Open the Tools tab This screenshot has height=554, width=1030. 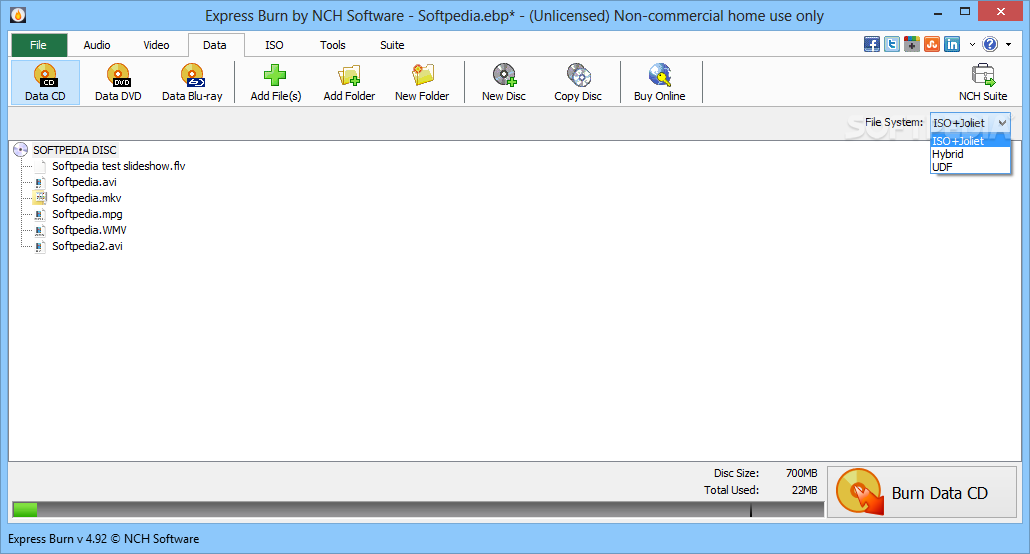pos(332,45)
